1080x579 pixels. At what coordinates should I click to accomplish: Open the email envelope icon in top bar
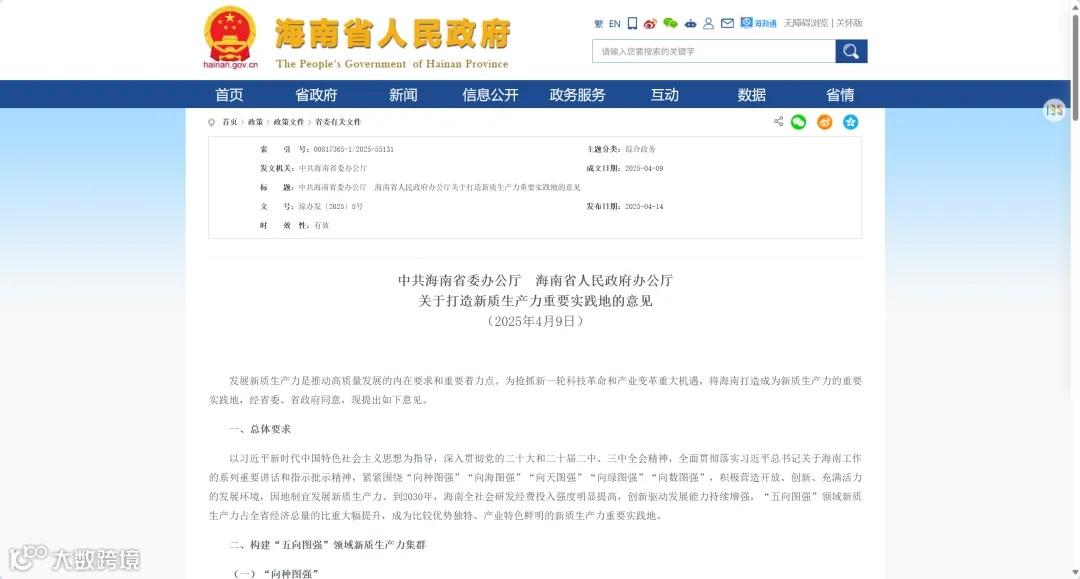point(726,22)
